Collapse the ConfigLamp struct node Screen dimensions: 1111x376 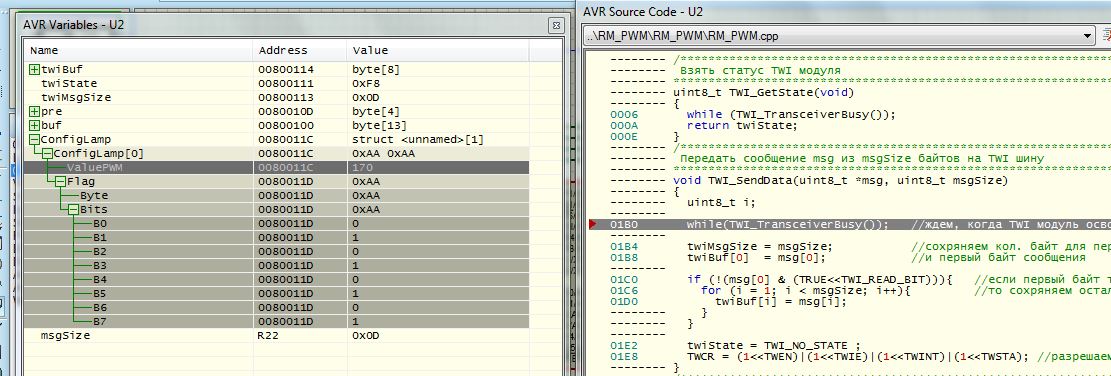[x=34, y=139]
